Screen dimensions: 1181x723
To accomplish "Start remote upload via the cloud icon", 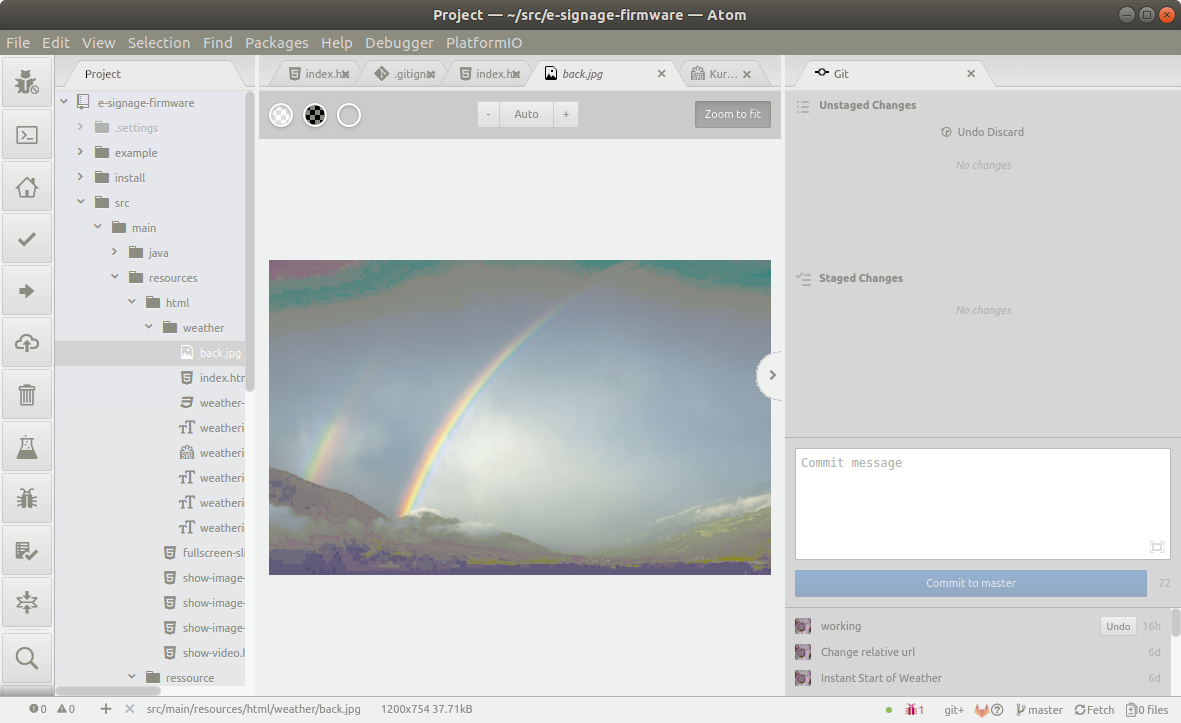I will point(27,342).
